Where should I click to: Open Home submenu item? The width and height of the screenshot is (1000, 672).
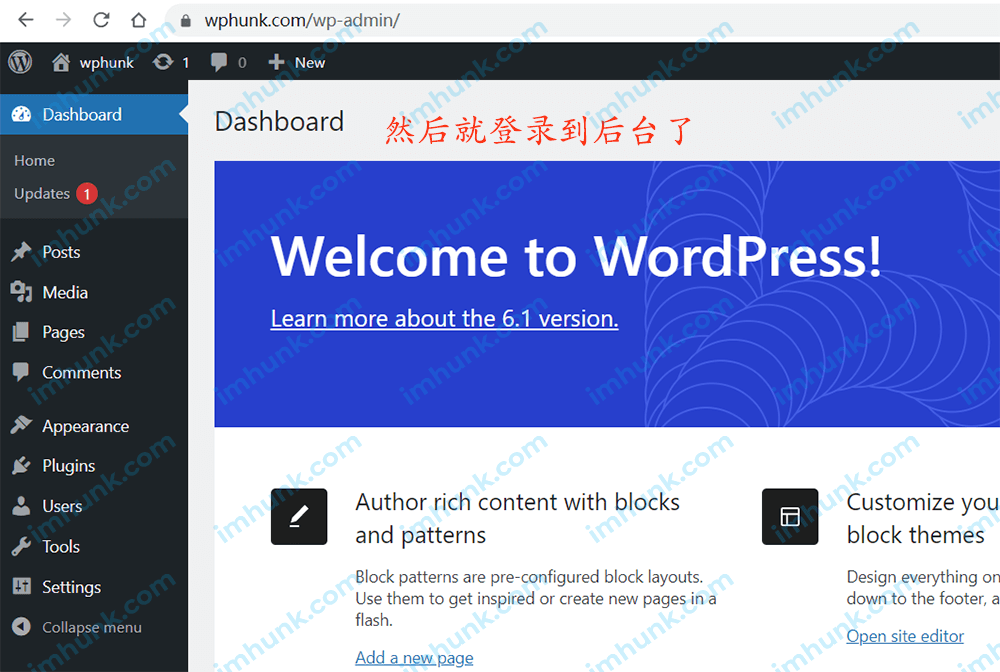coord(34,161)
